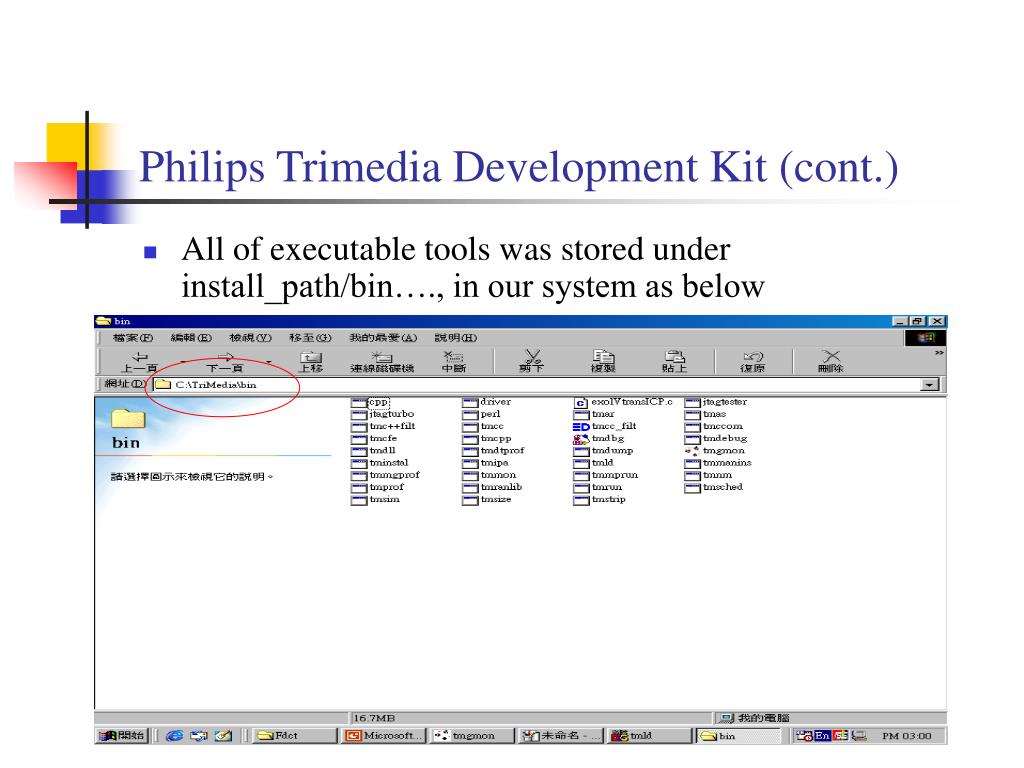Screen dimensions: 1024x768
Task: Select the tmc++filt file
Action: (x=383, y=426)
